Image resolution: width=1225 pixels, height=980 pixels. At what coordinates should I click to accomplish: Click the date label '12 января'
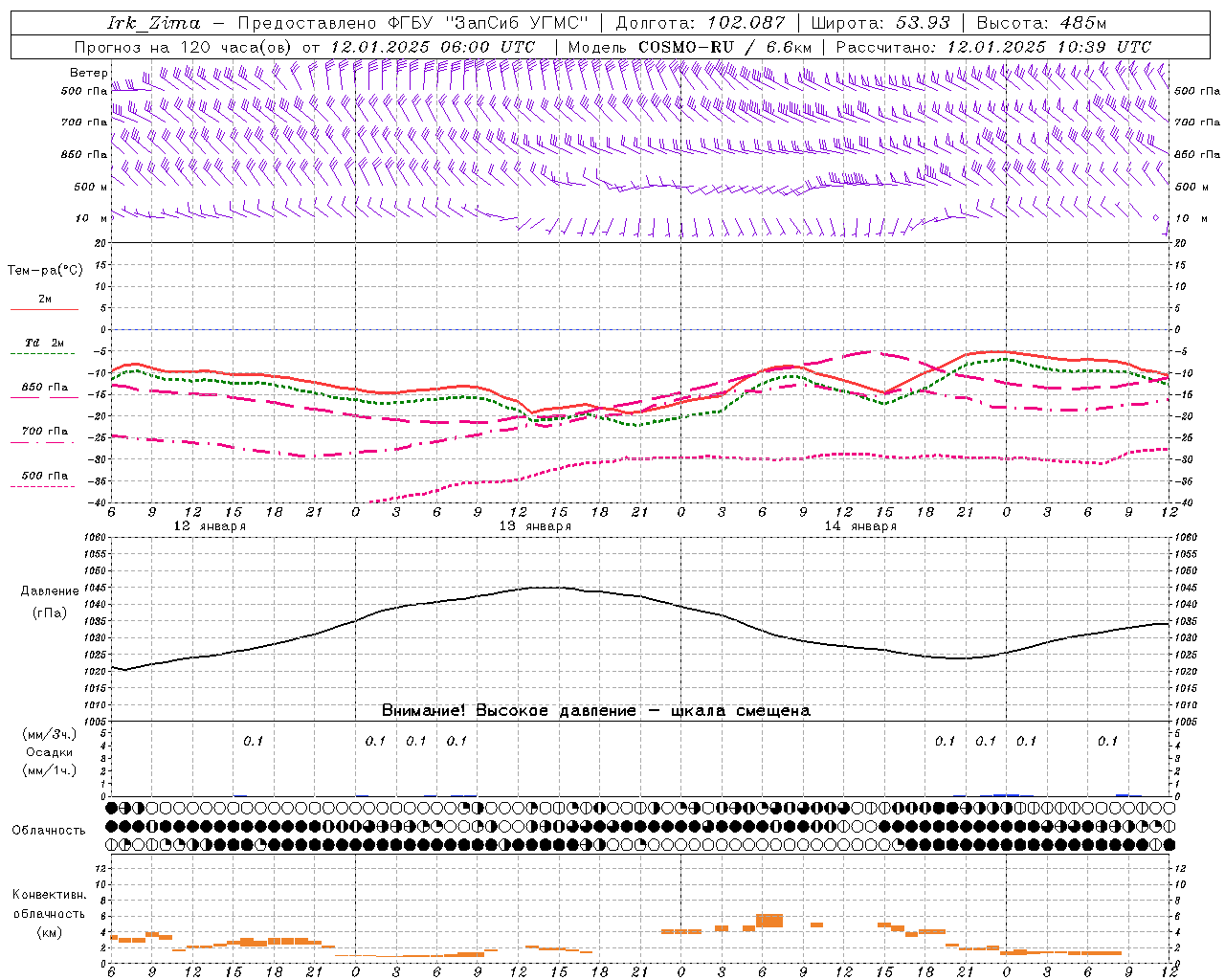click(x=210, y=526)
